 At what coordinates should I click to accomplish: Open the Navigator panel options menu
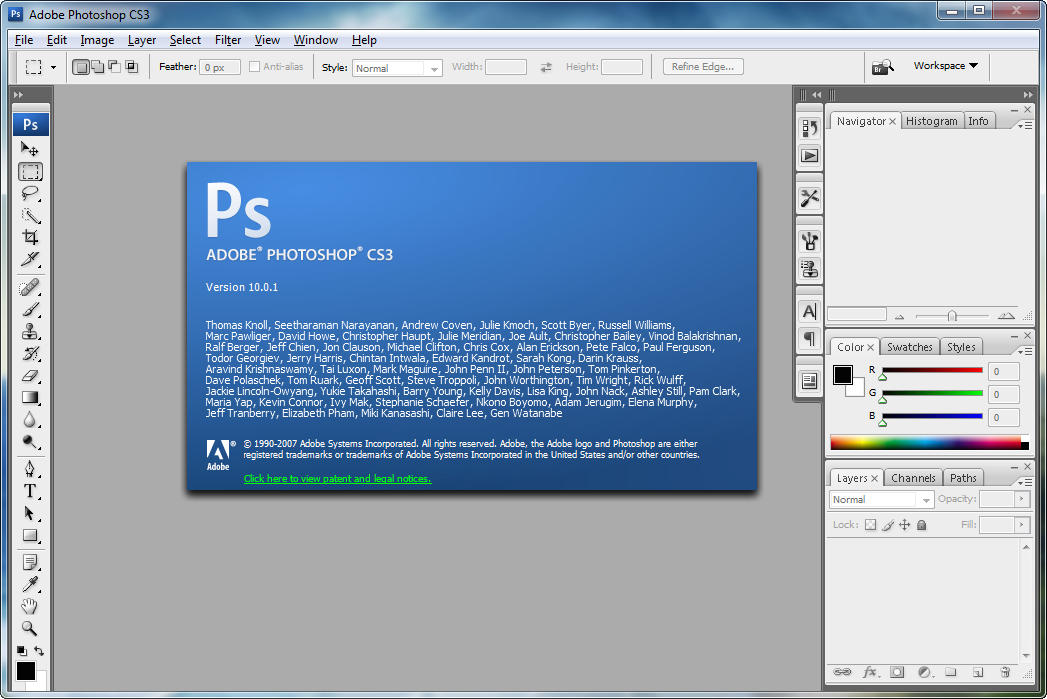(x=1025, y=125)
